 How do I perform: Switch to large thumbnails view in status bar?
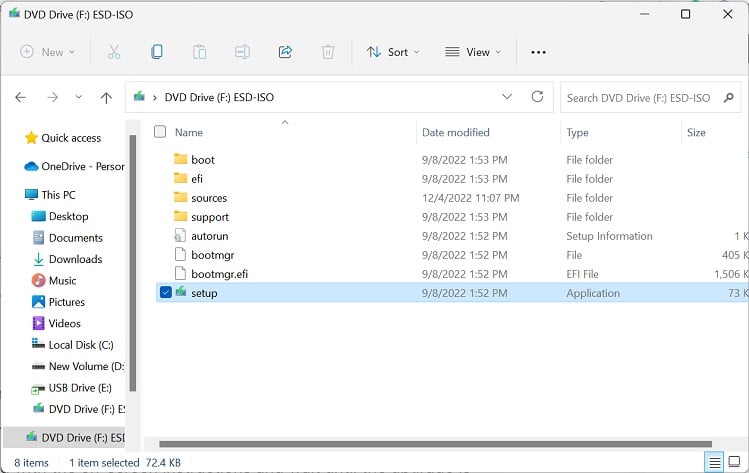tap(734, 462)
